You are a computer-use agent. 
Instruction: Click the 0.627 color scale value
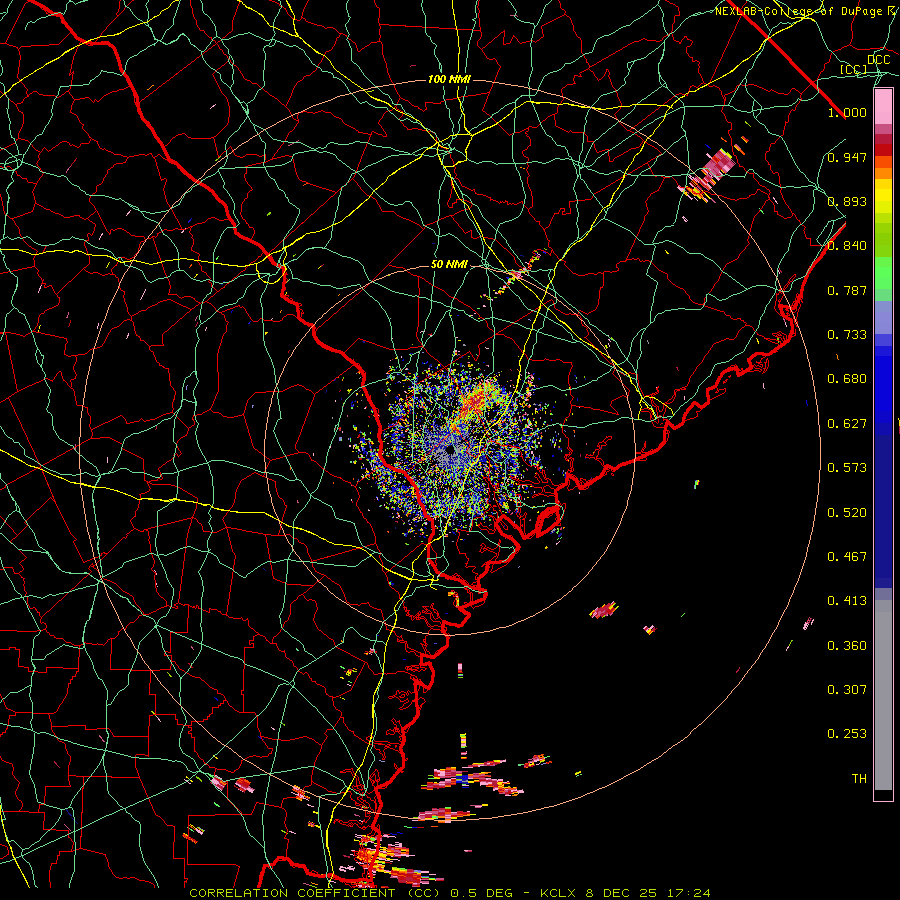pyautogui.click(x=847, y=424)
